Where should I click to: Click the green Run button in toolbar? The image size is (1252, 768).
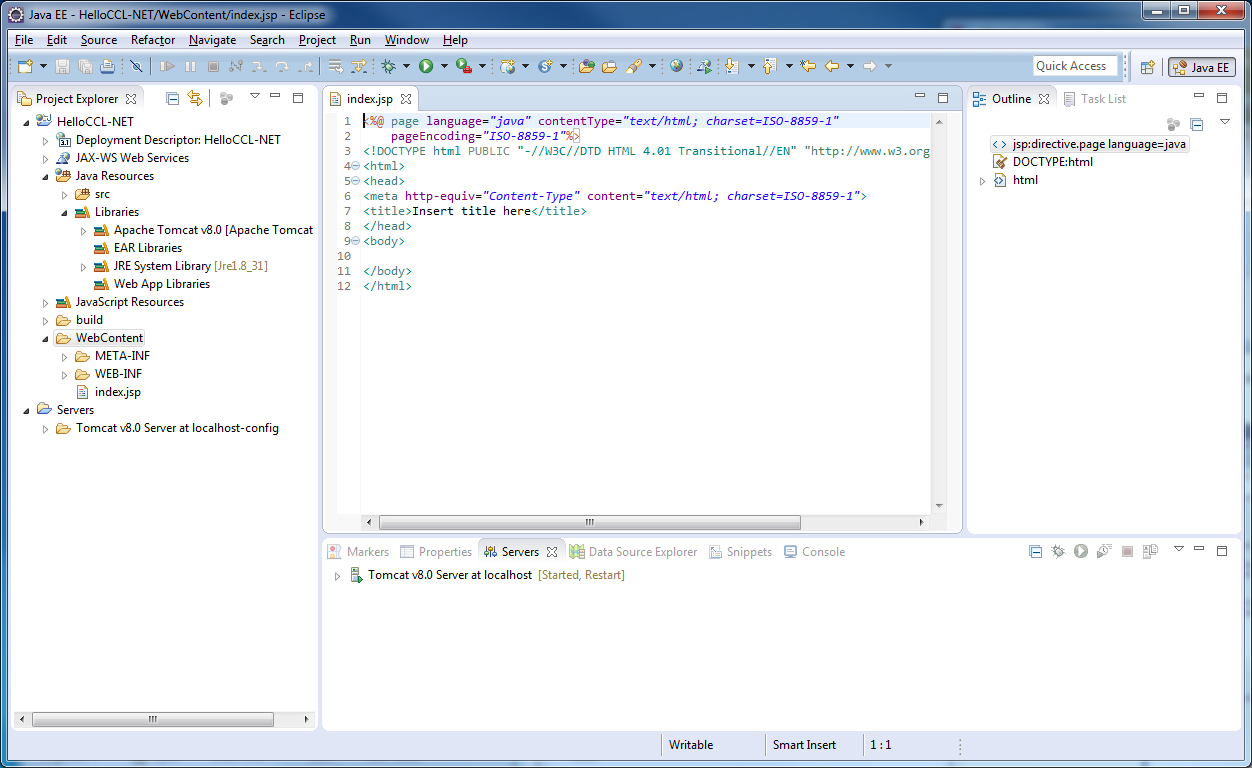point(426,66)
